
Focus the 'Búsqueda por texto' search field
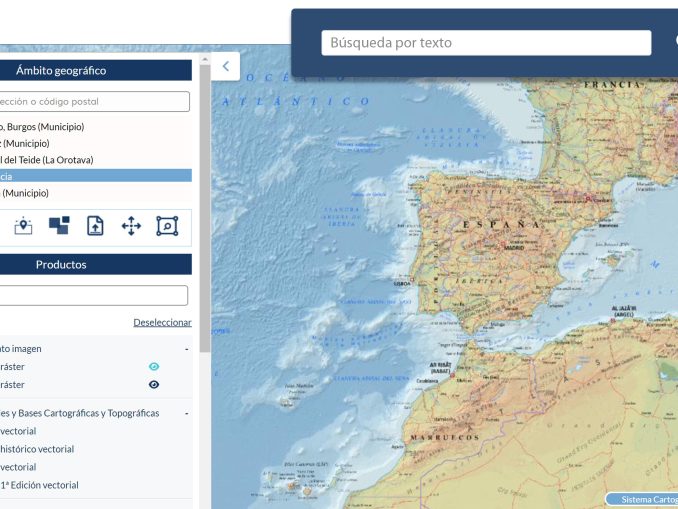point(486,43)
